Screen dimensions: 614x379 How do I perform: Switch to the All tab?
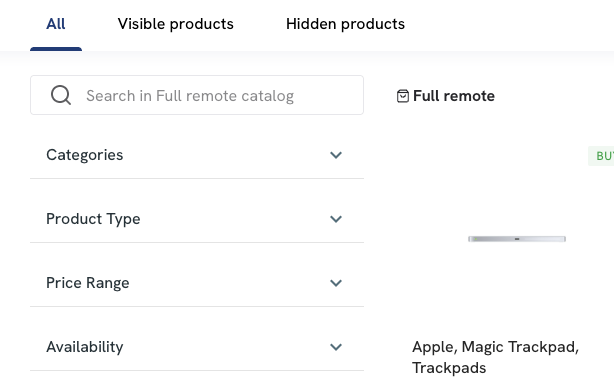point(56,24)
